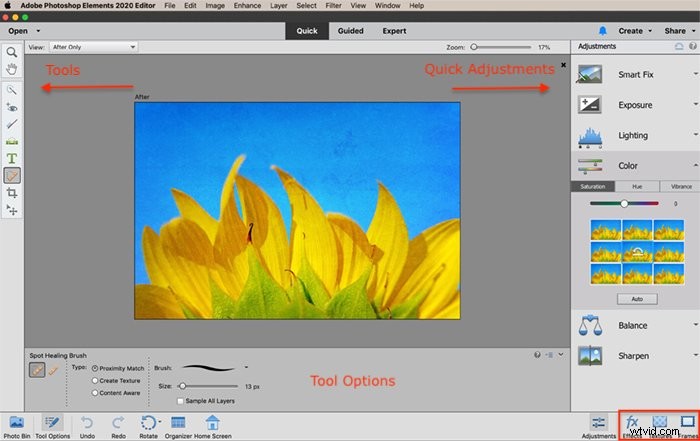Viewport: 700px width, 441px height.
Task: Switch to the Hue tab
Action: 637,187
